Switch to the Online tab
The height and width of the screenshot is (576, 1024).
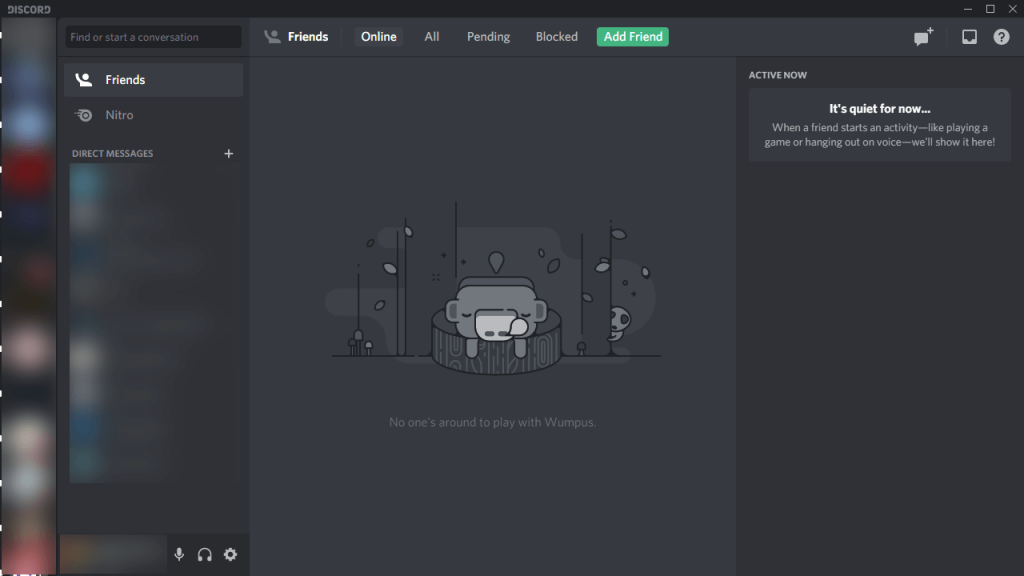point(379,37)
